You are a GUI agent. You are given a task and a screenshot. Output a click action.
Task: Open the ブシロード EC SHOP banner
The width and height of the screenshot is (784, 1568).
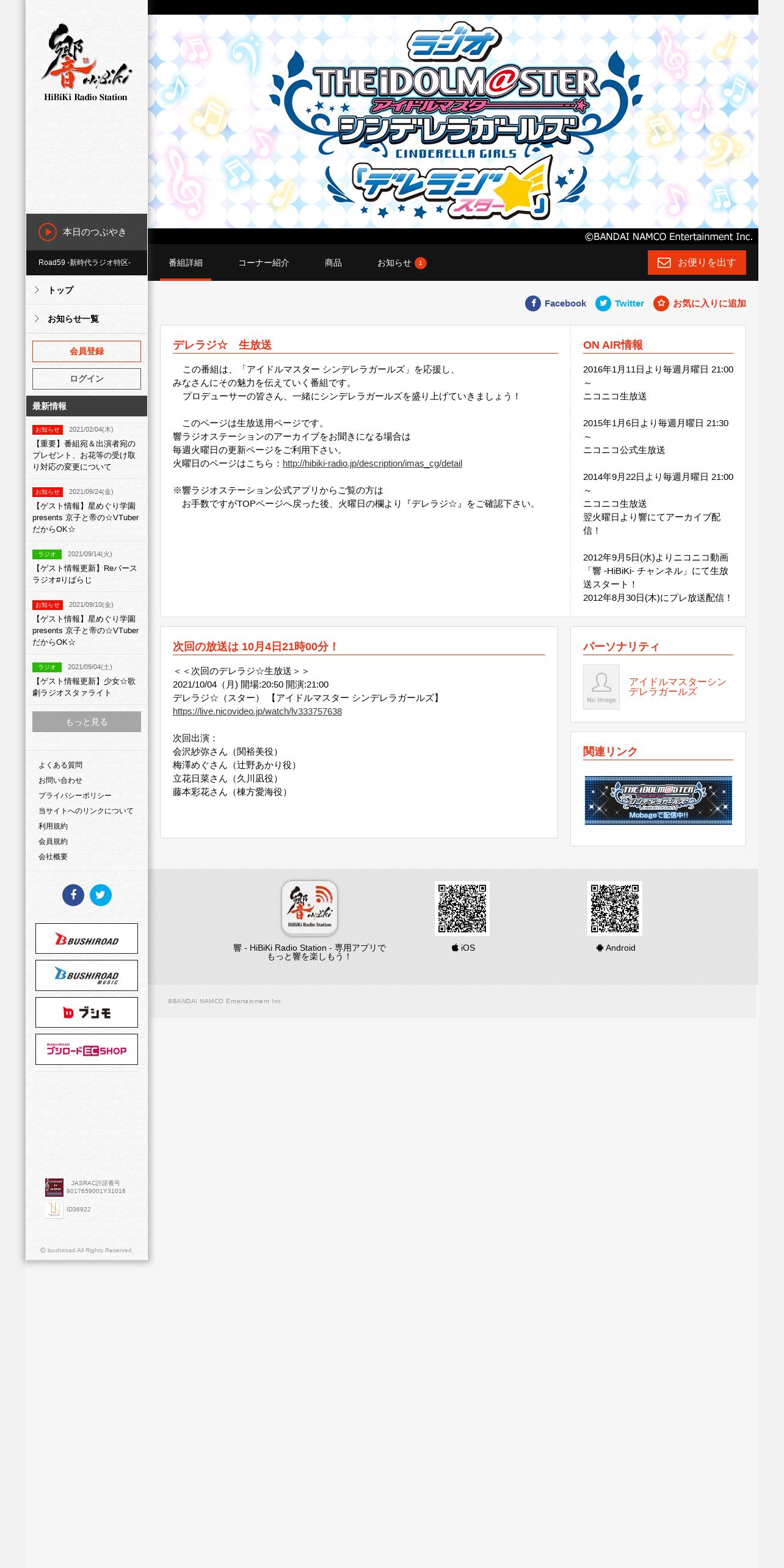pos(87,1049)
